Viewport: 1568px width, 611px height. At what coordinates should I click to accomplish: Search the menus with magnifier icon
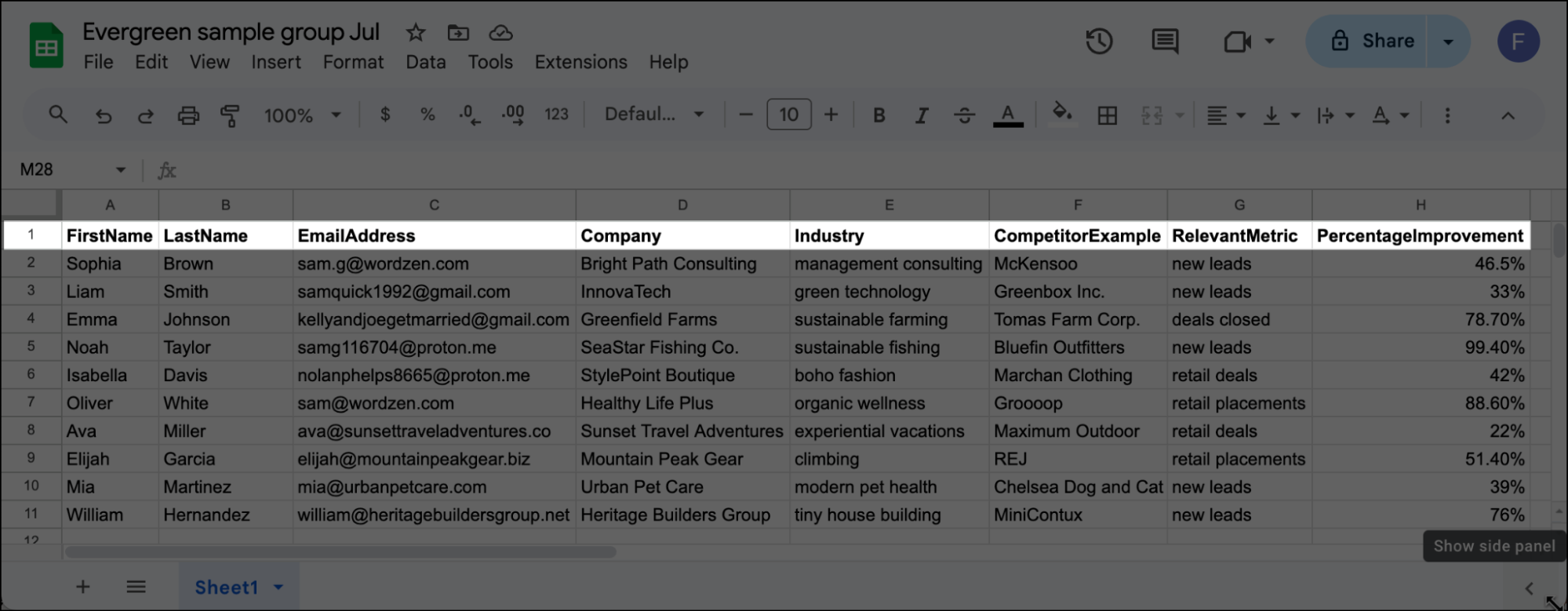[58, 115]
